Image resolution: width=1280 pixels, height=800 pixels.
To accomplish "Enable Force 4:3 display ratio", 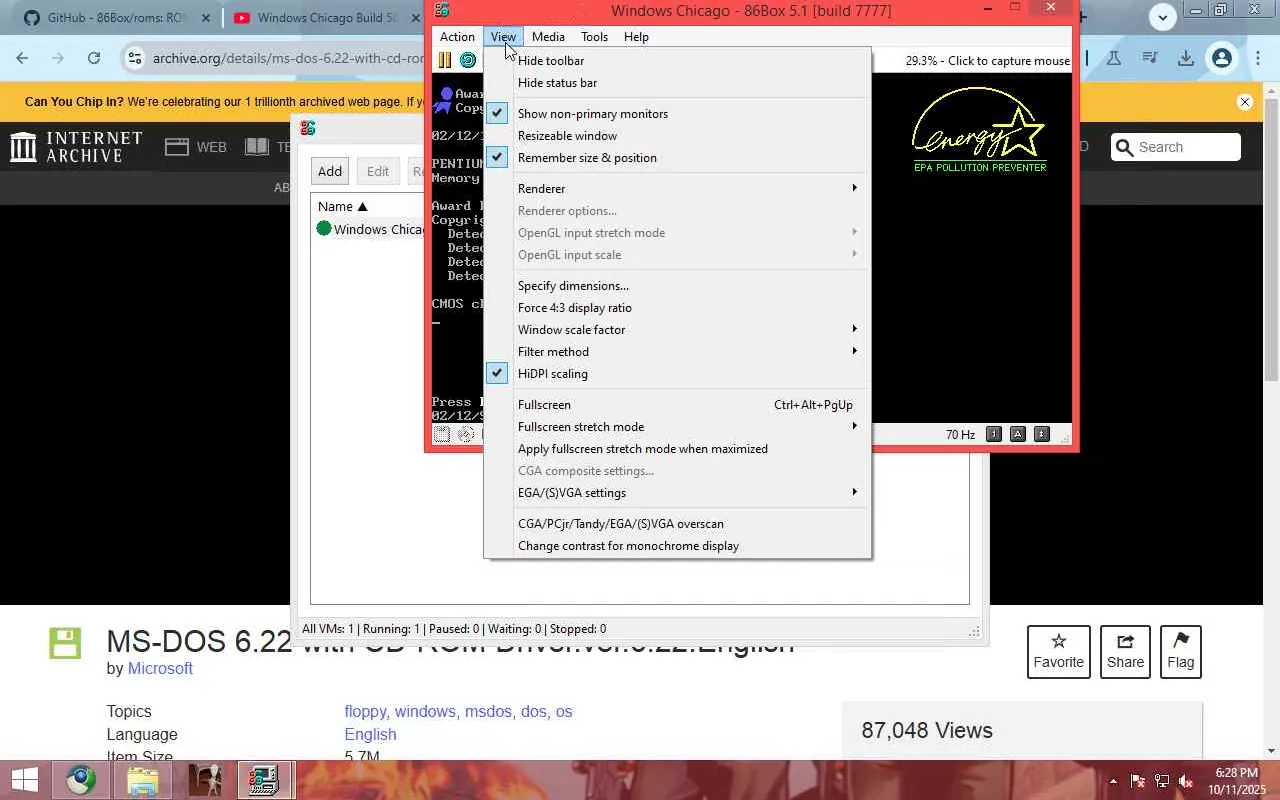I will point(678,308).
